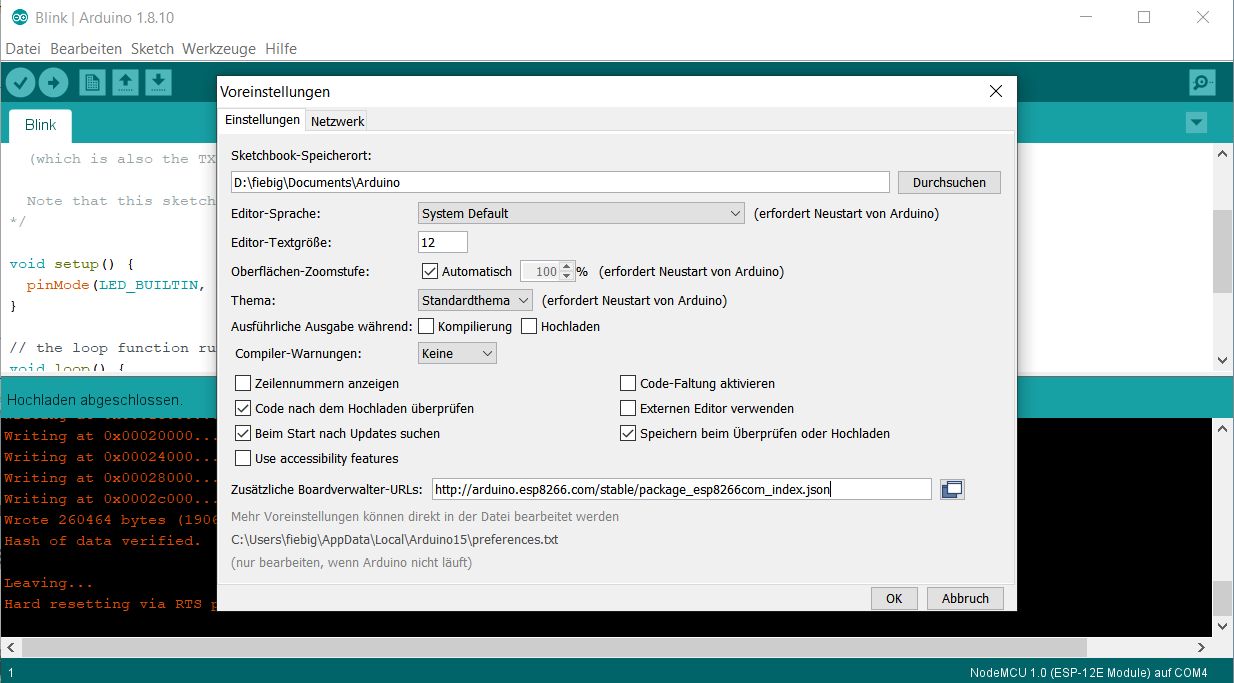Open the Editor-Sprache dropdown
Viewport: 1234px width, 683px height.
point(580,213)
